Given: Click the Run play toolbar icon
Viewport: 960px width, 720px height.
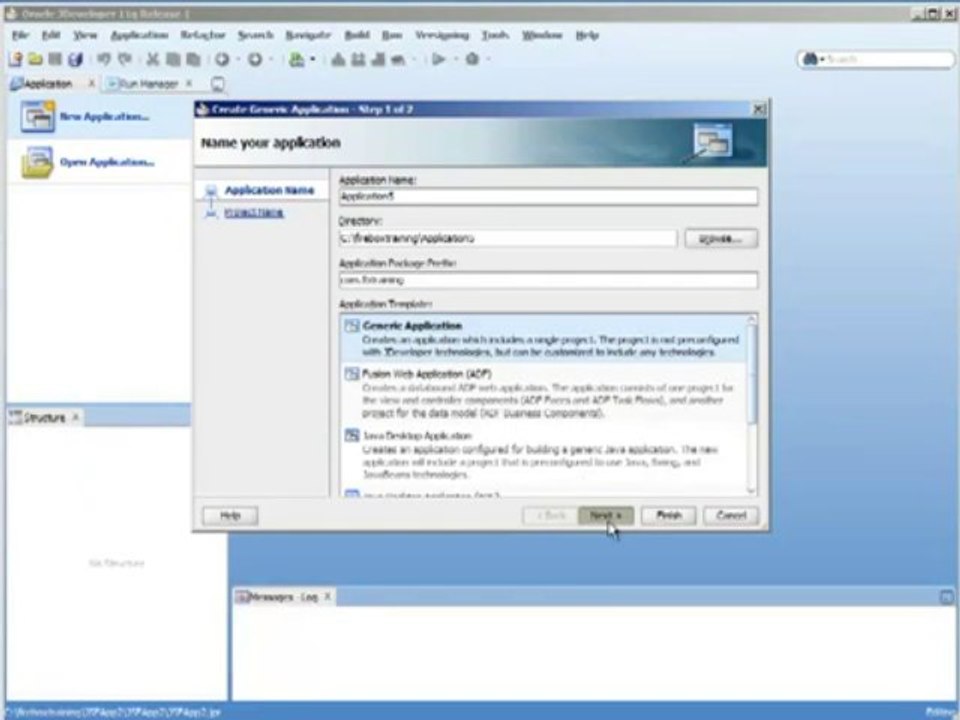Looking at the screenshot, I should coord(438,59).
